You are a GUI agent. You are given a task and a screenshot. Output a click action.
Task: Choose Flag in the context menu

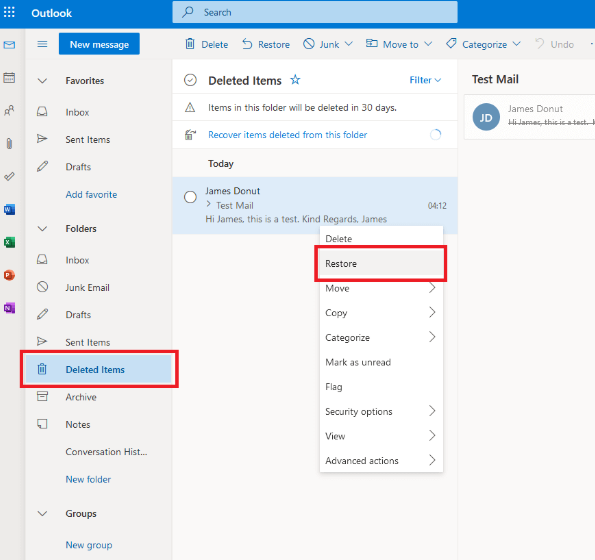(x=381, y=387)
